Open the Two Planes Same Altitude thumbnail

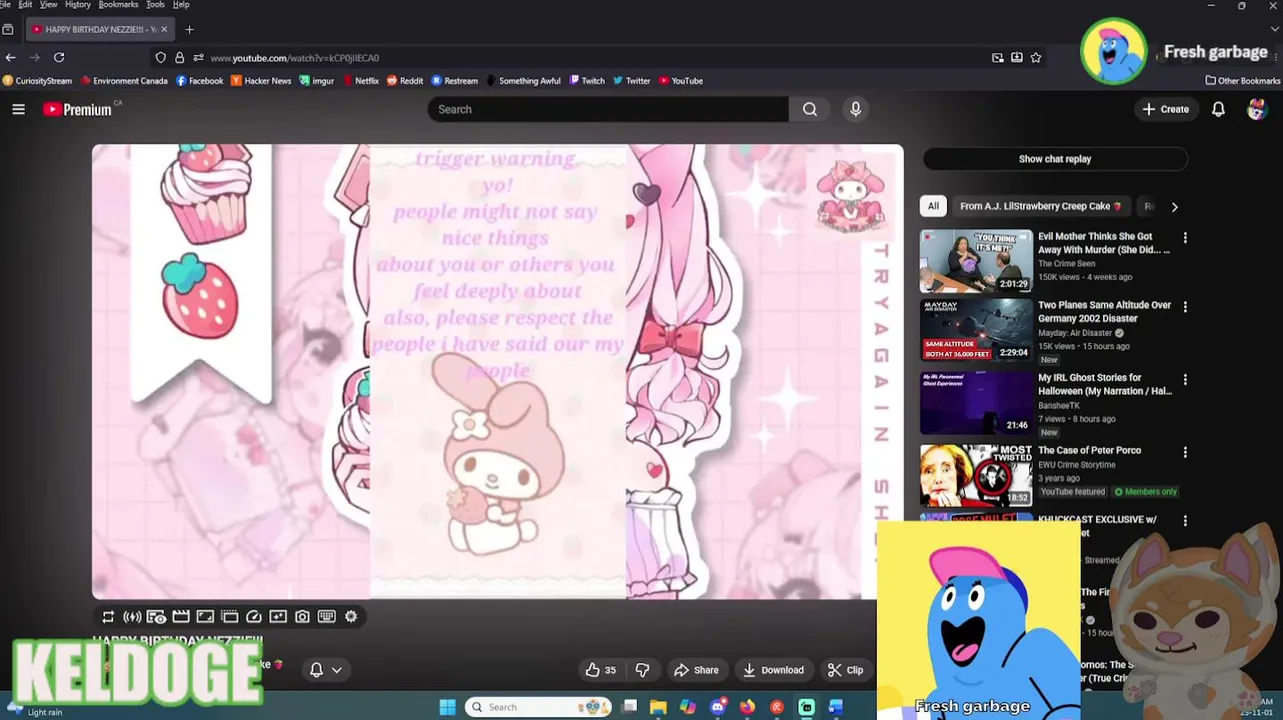pos(976,330)
